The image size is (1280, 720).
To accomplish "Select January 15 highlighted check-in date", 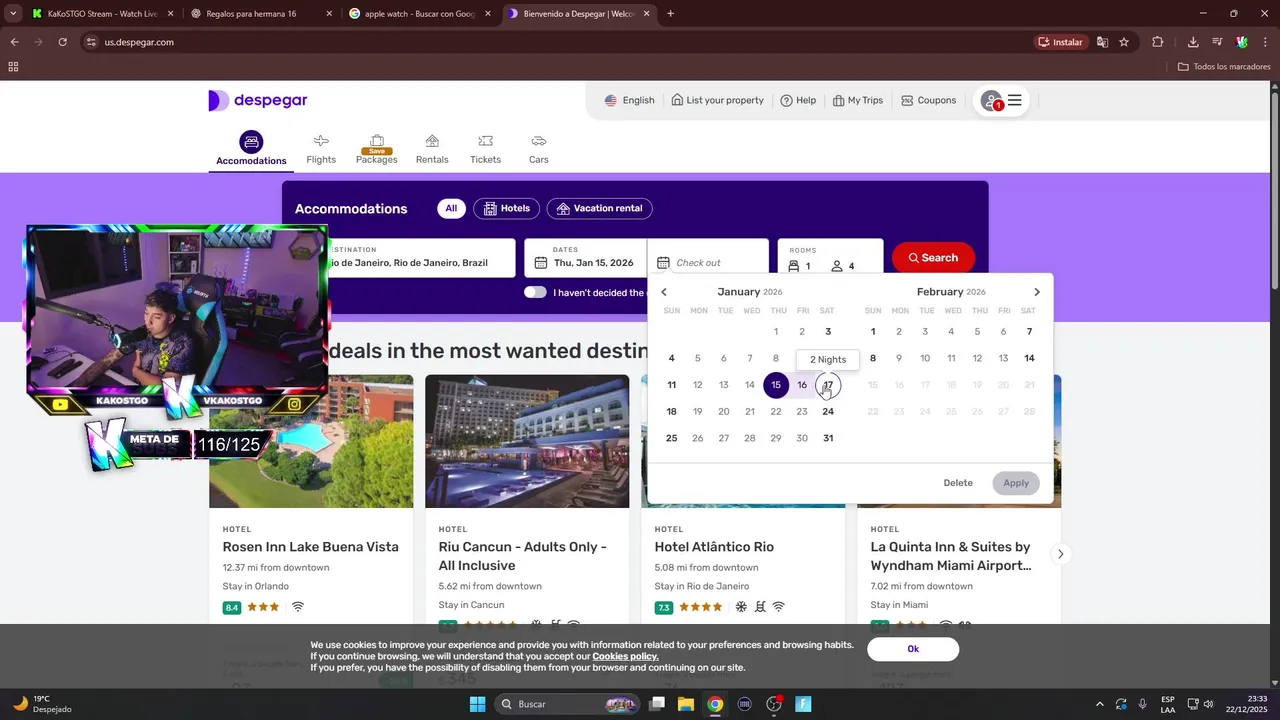I will coord(776,385).
